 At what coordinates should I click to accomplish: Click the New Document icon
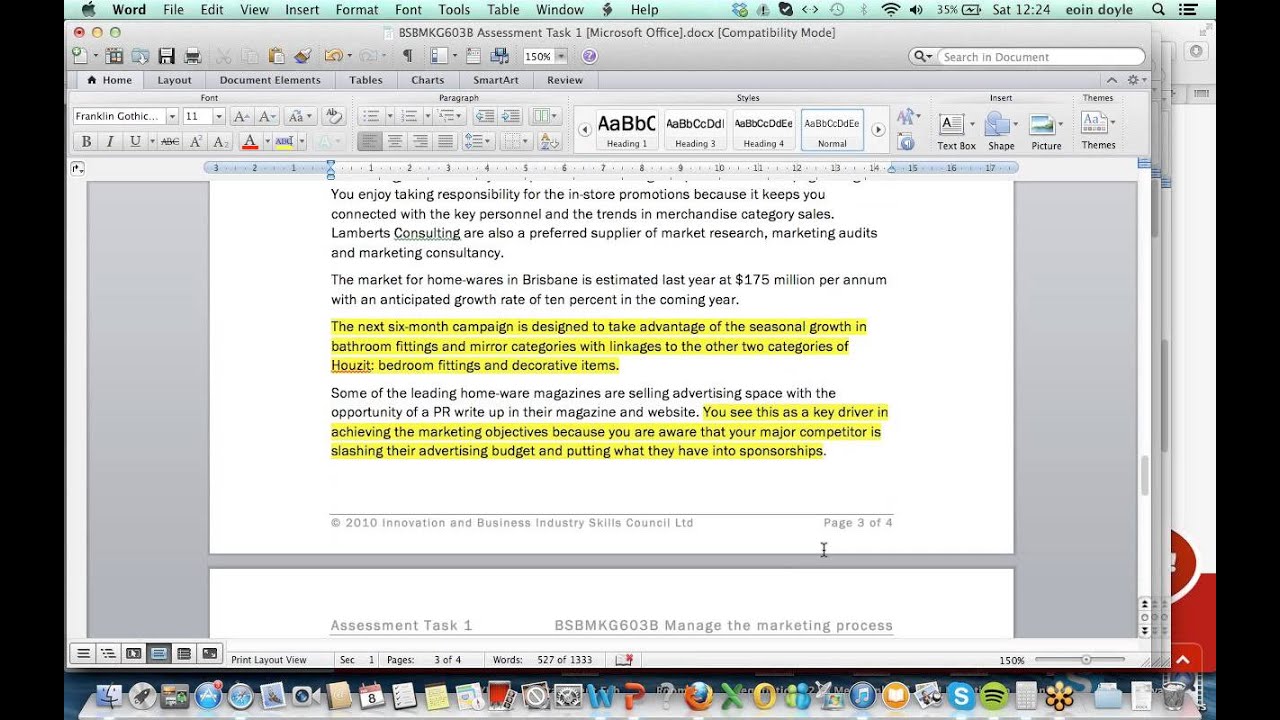click(x=80, y=56)
